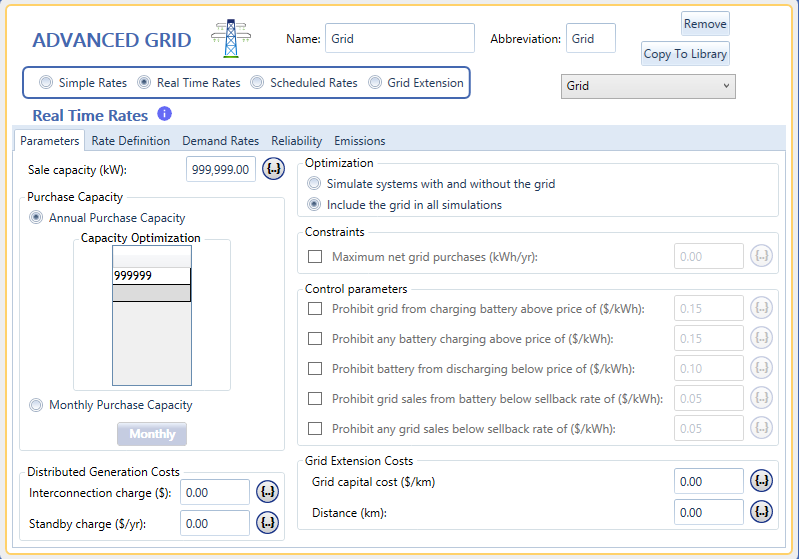The image size is (799, 559).
Task: Click sensitivity button for battery grid sales sellback
Action: (761, 398)
